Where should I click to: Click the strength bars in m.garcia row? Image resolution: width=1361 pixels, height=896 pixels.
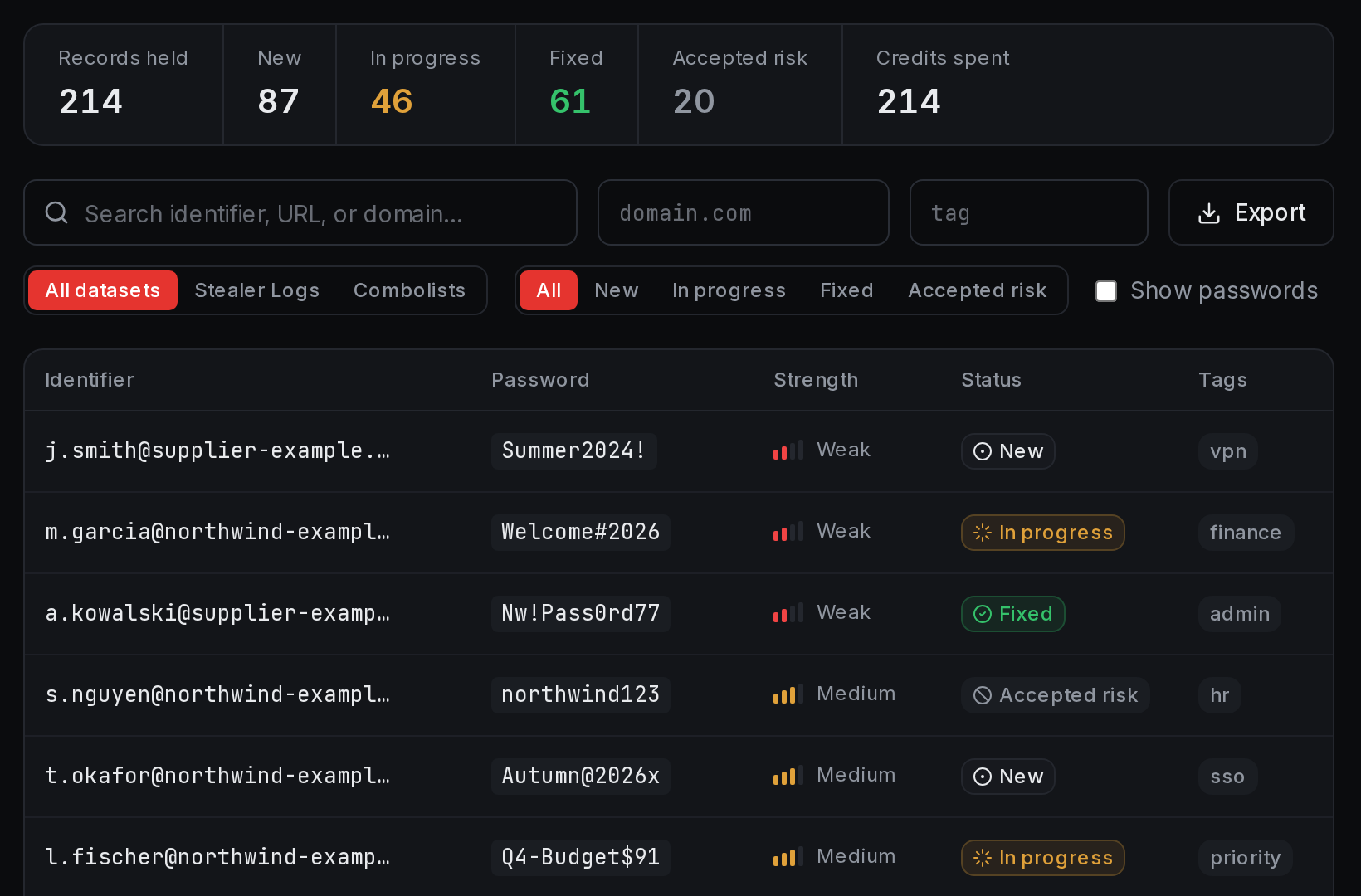pyautogui.click(x=788, y=532)
